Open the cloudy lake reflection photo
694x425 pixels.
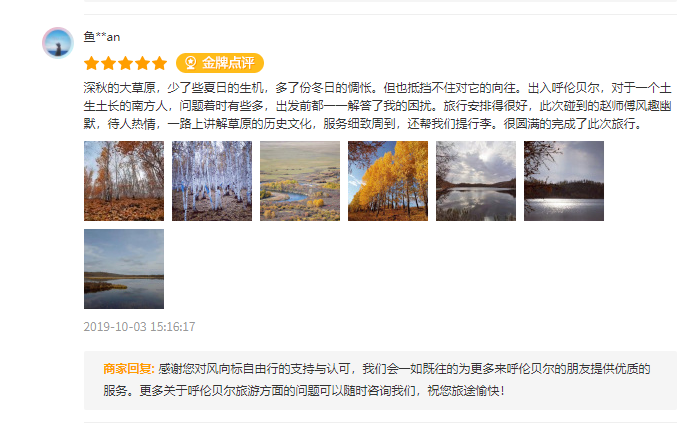coord(476,181)
